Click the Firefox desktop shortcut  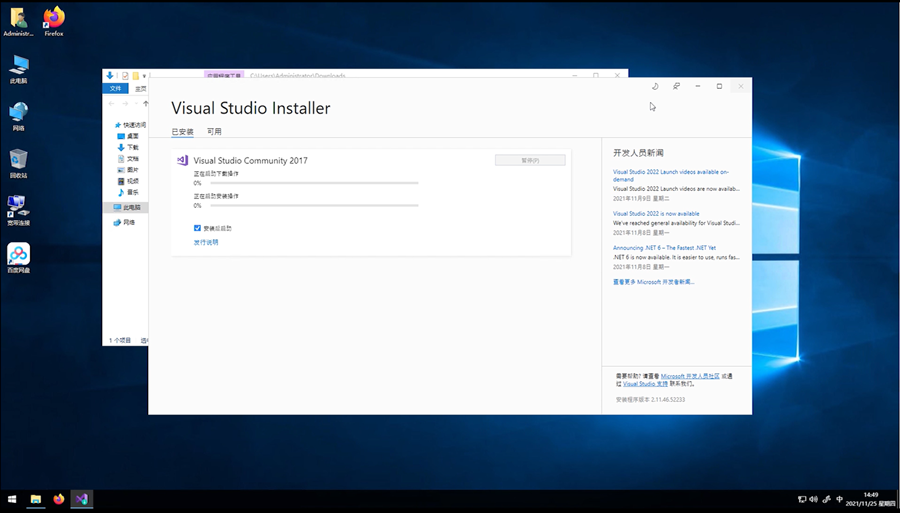(54, 22)
